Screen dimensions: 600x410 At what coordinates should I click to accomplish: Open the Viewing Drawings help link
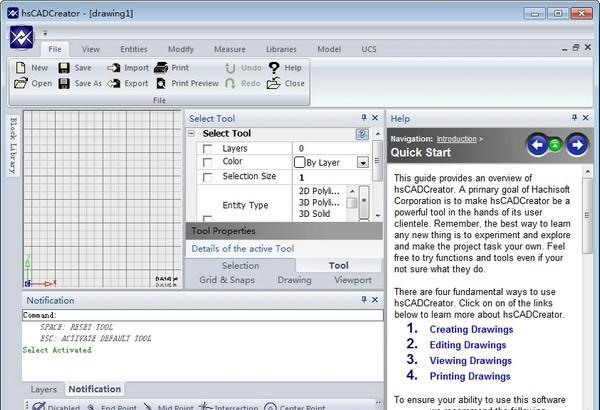pyautogui.click(x=470, y=361)
